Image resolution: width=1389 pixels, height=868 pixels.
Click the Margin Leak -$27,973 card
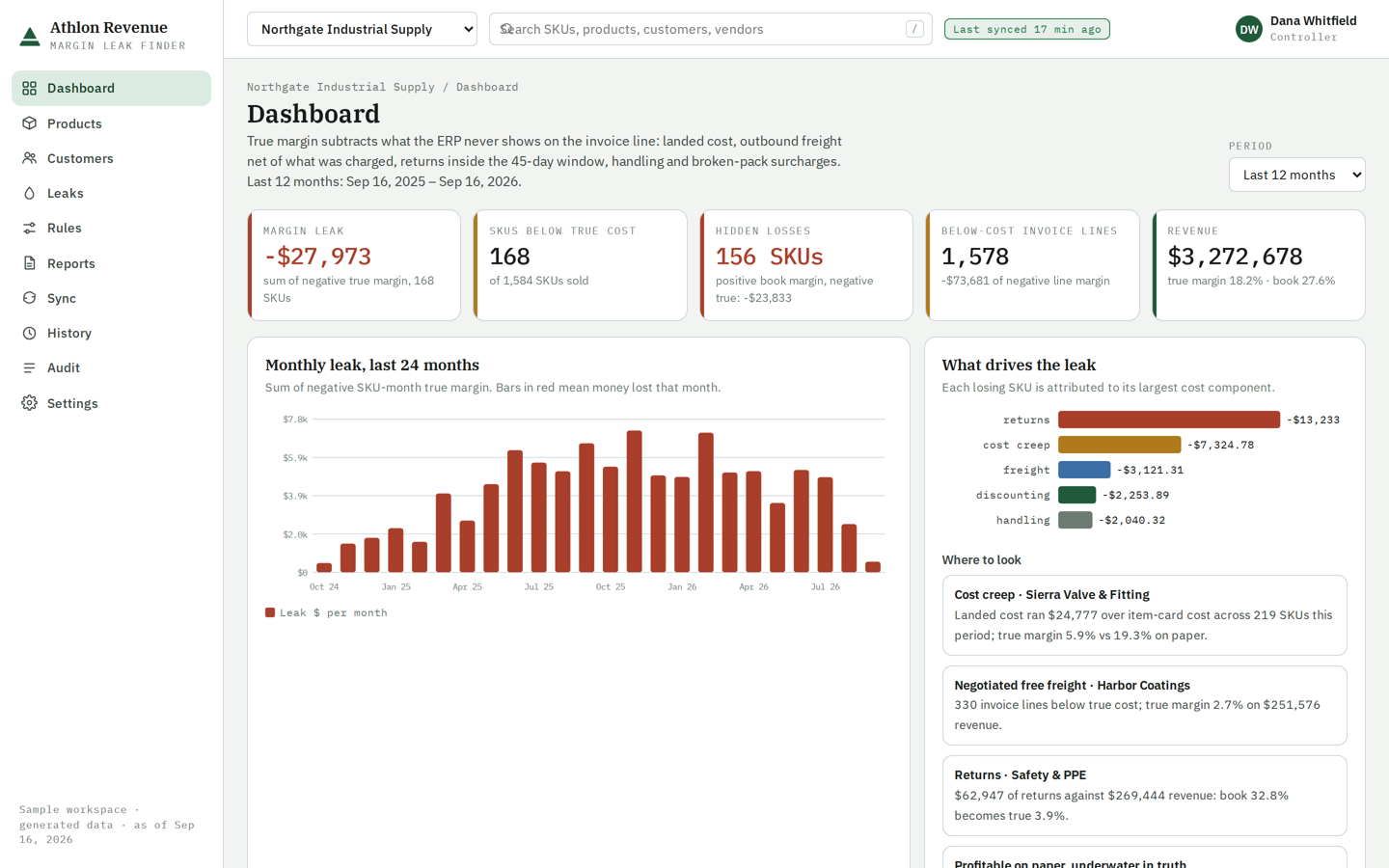click(354, 265)
